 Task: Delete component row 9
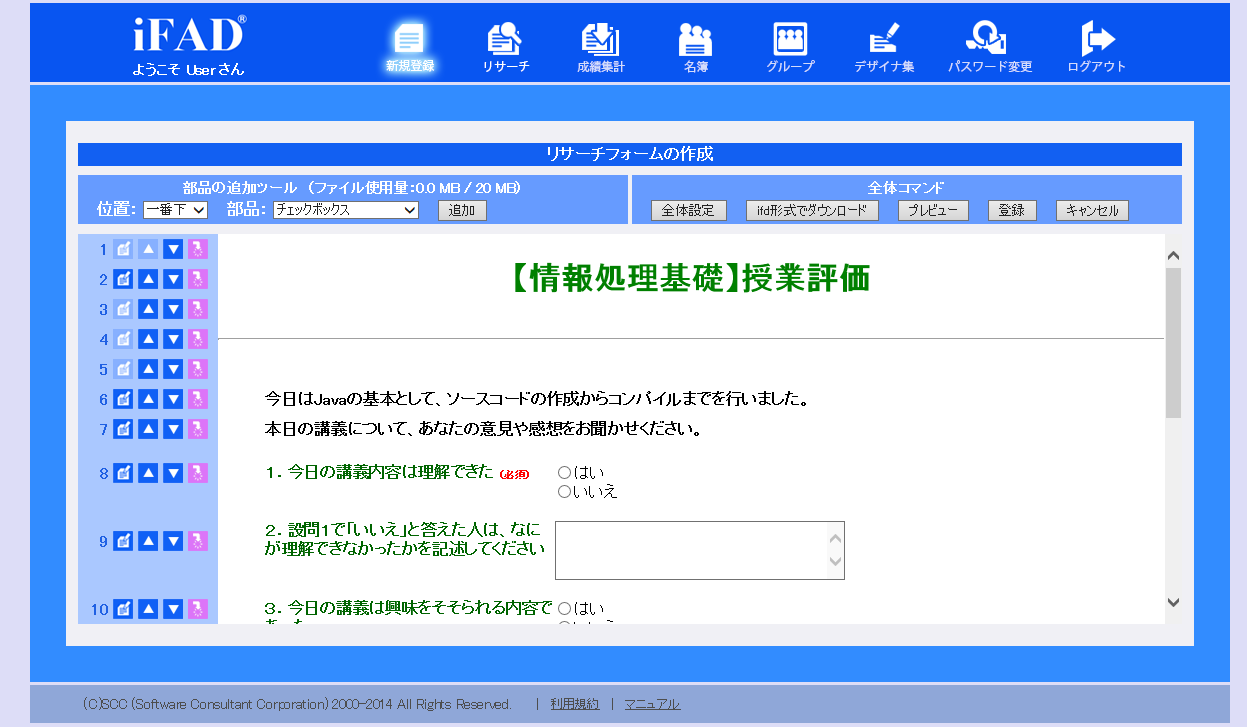[198, 541]
